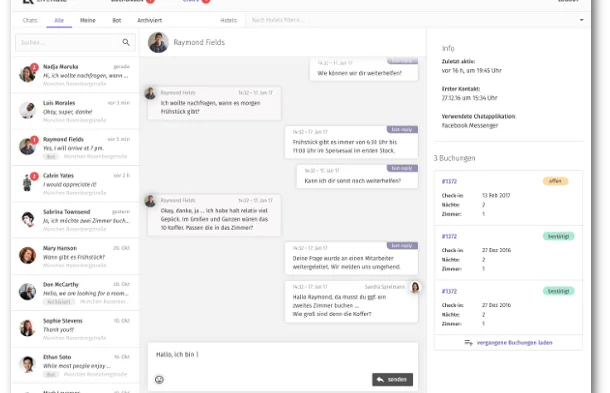The image size is (610, 393).
Task: Open Don McCarthy's archived conversation
Action: pyautogui.click(x=75, y=293)
